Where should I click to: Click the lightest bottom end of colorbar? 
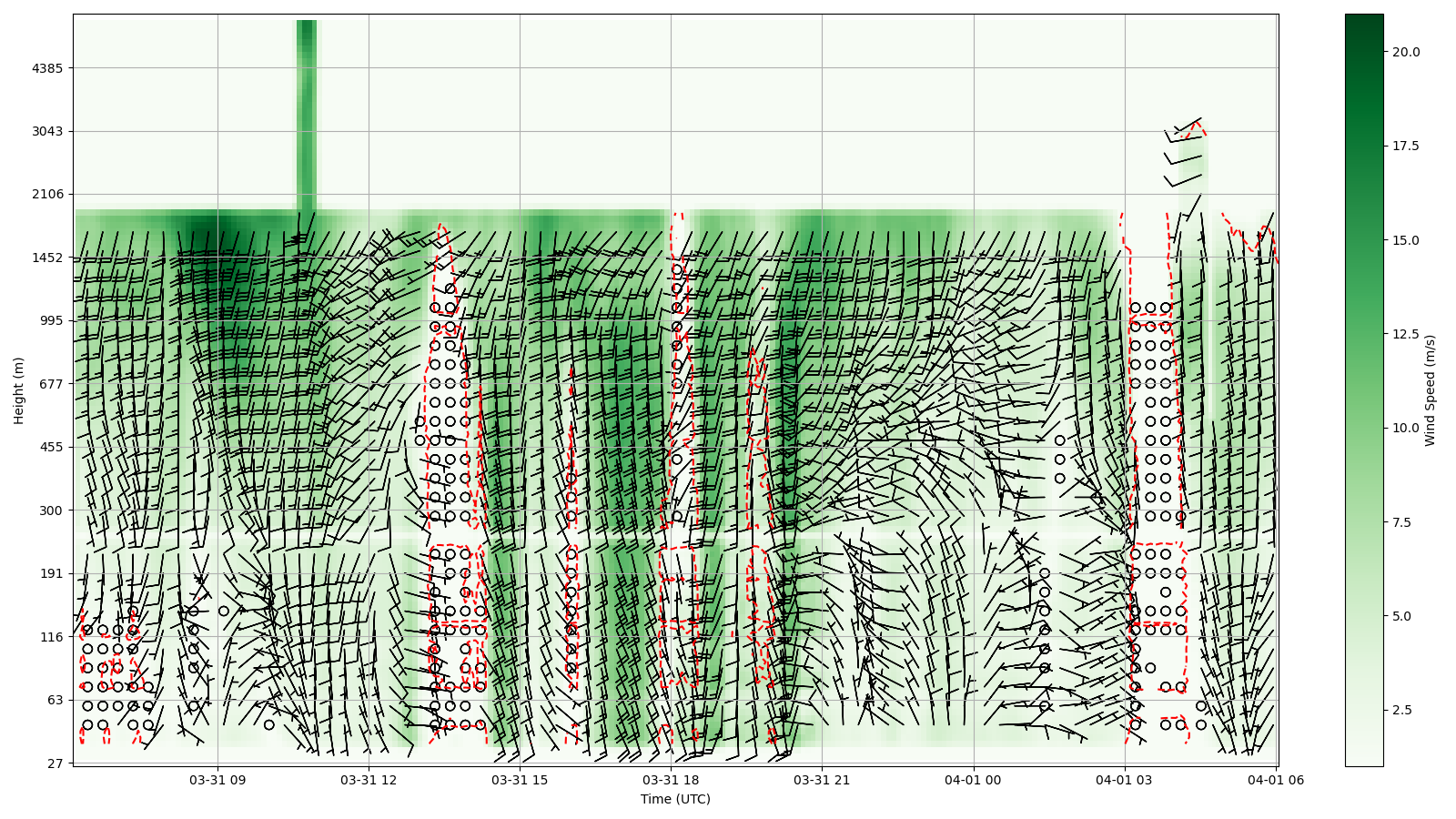(1363, 762)
